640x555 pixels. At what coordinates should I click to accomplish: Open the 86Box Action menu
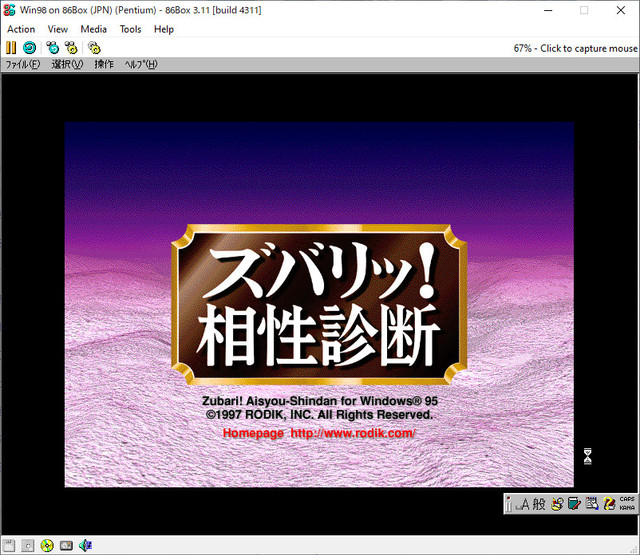(x=21, y=29)
